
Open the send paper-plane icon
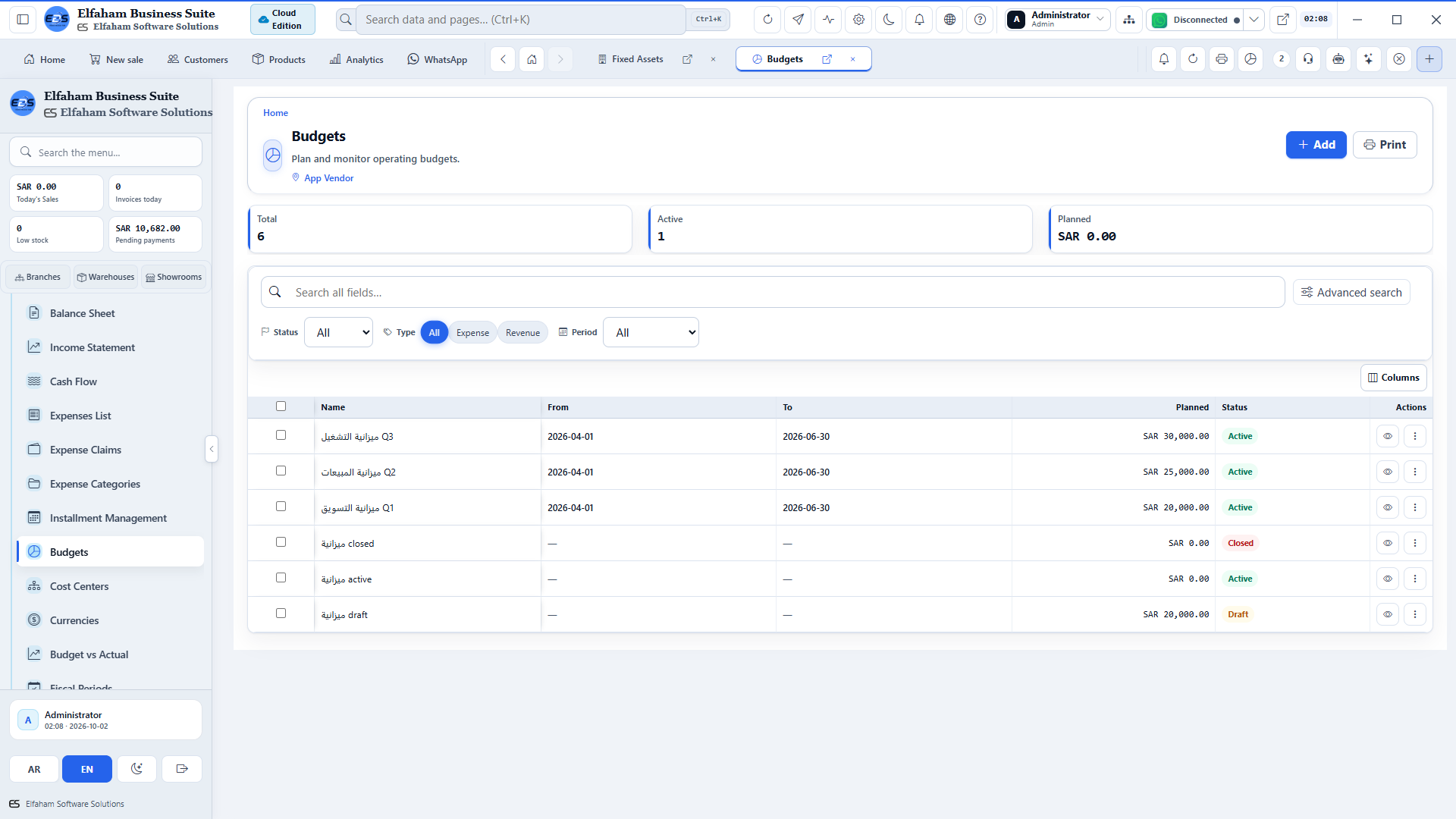coord(798,20)
